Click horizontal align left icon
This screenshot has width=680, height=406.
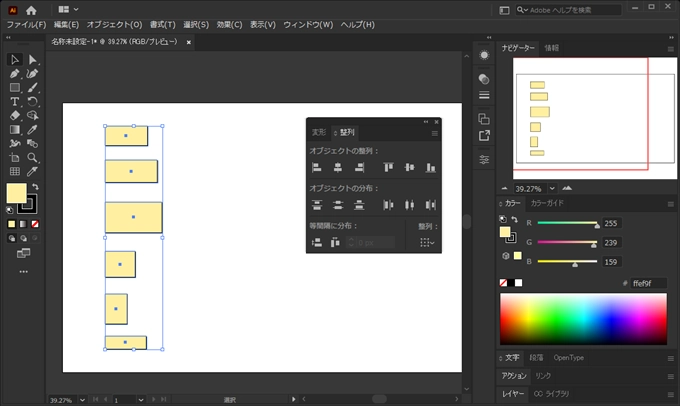(x=317, y=167)
